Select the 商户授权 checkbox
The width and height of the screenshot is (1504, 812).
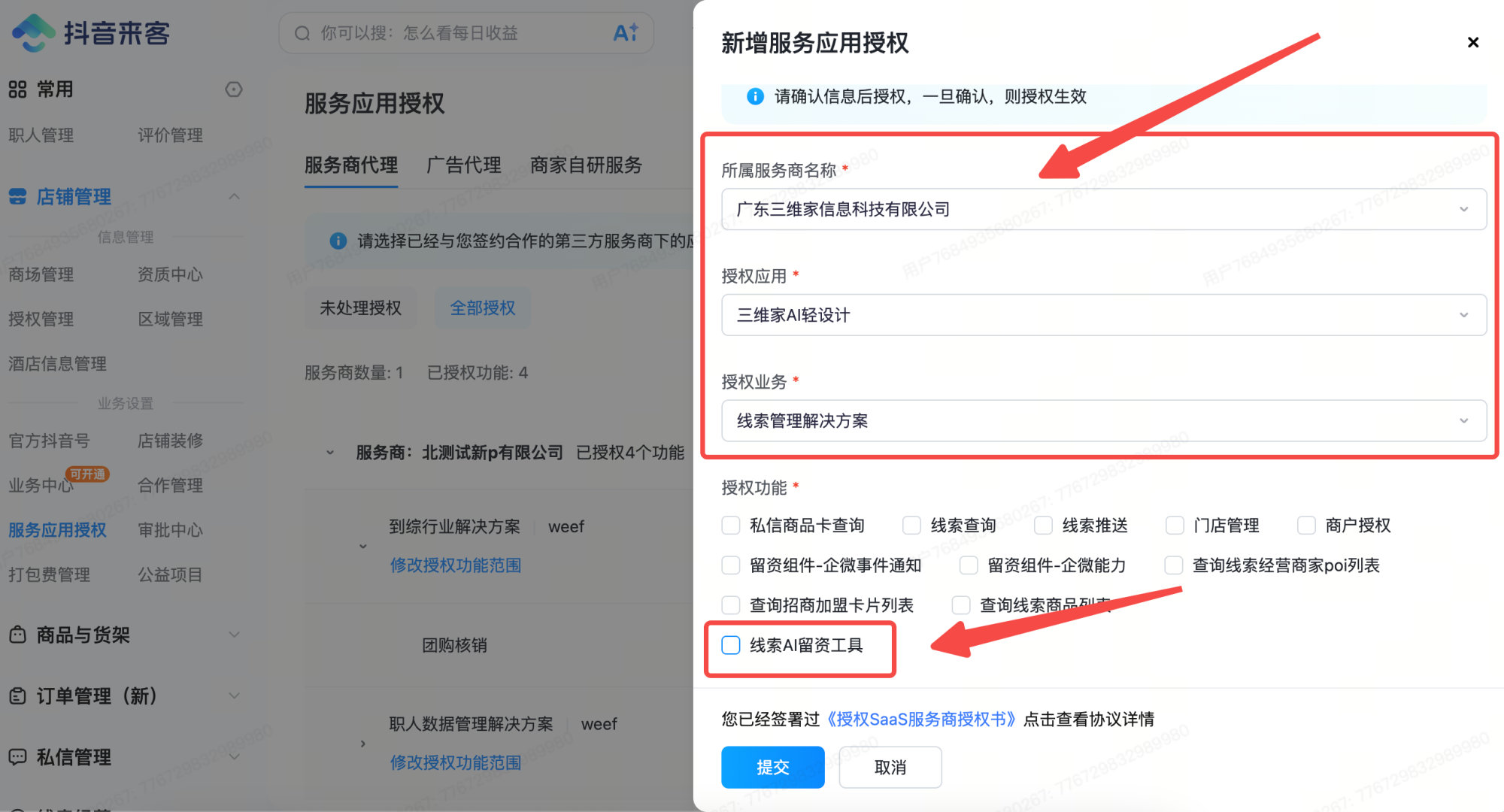coord(1306,525)
